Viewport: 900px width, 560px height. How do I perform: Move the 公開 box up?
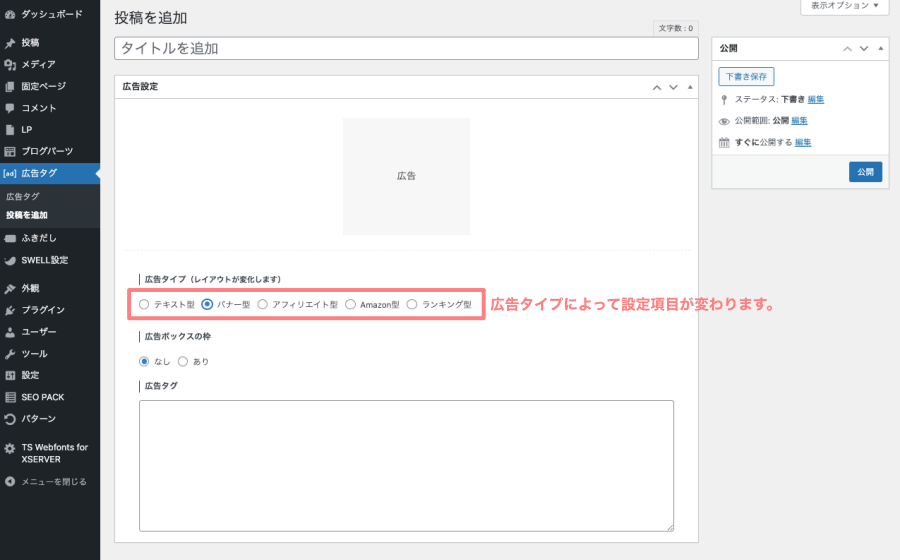pyautogui.click(x=847, y=49)
